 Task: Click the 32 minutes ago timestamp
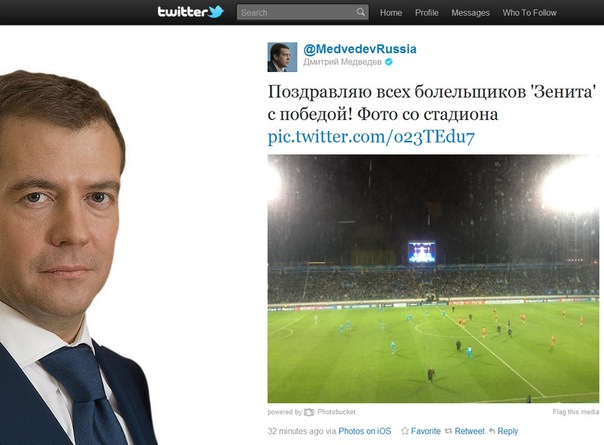pos(295,431)
